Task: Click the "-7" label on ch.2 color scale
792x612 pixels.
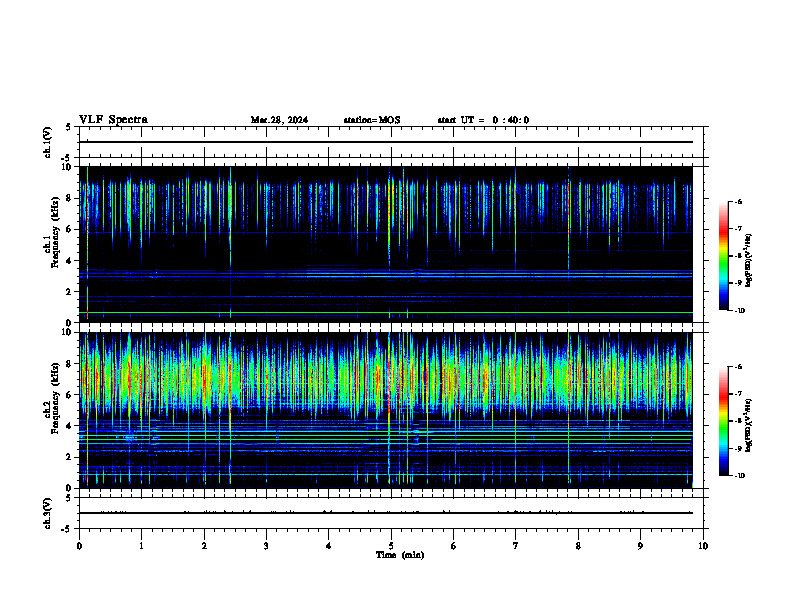Action: pos(738,394)
